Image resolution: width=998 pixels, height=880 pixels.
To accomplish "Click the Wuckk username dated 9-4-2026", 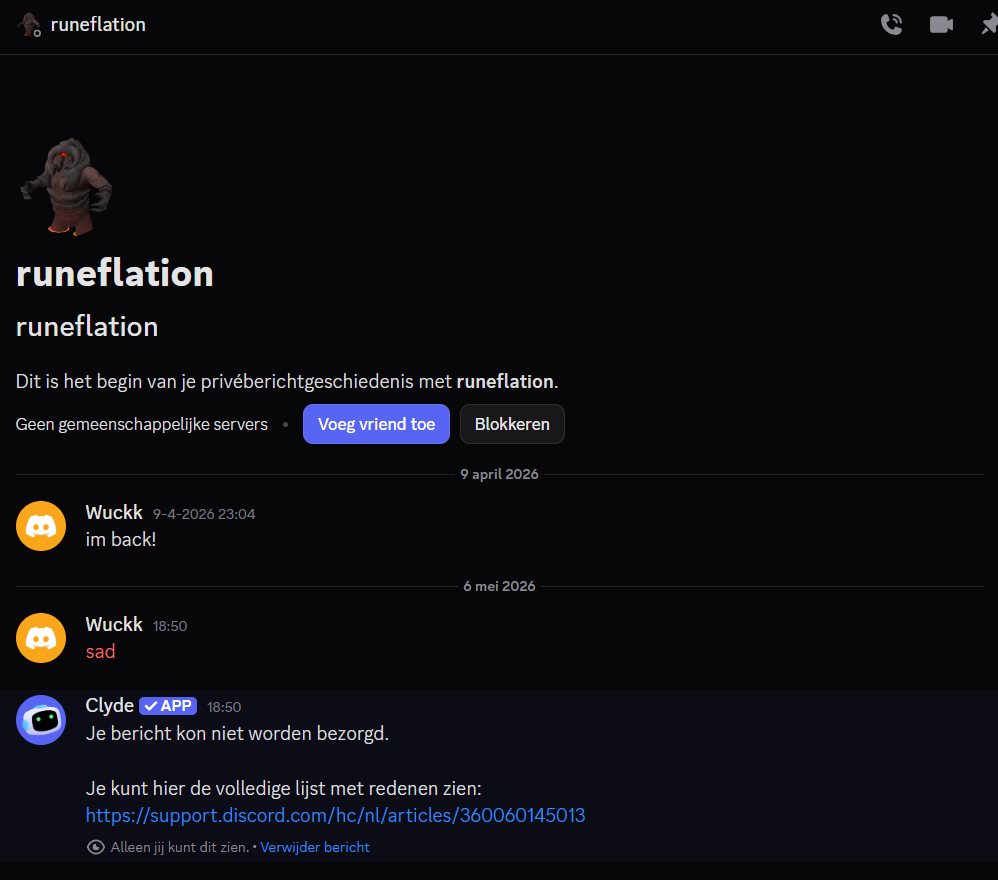I will 114,512.
